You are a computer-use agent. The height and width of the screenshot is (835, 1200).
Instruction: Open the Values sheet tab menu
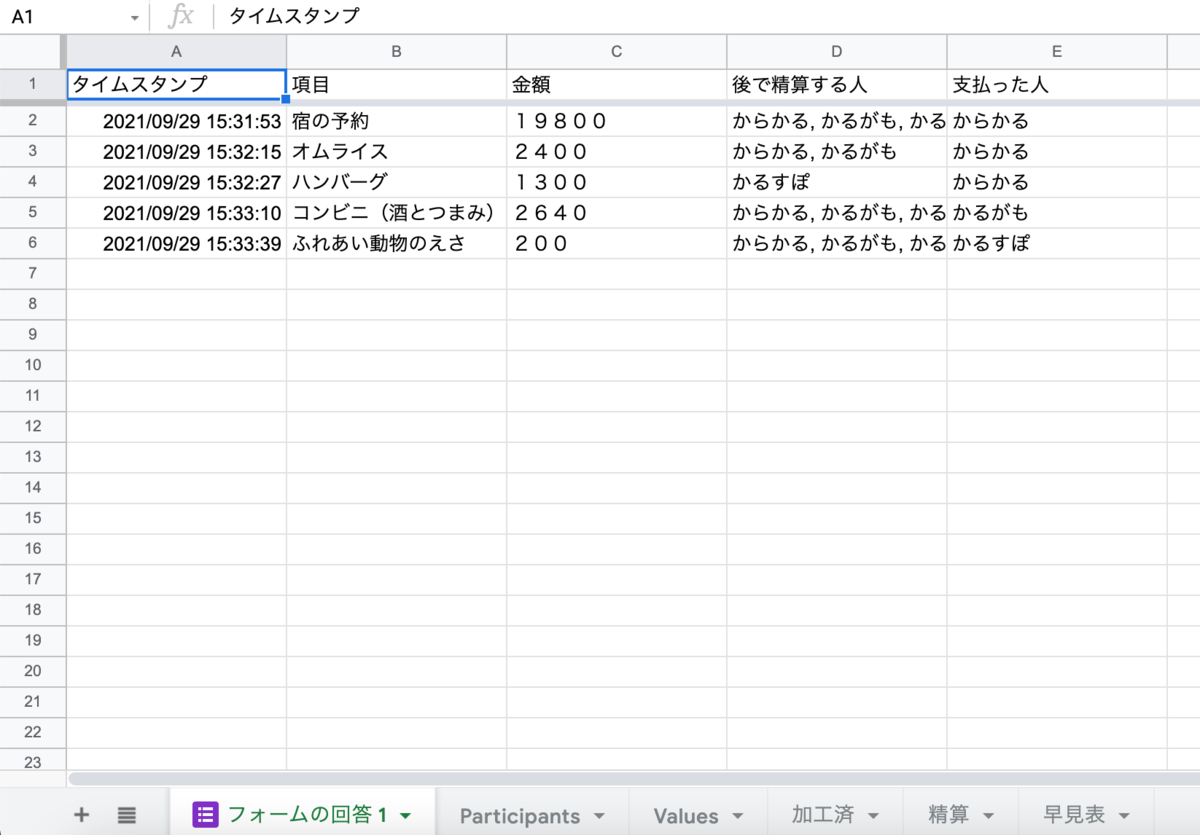(737, 816)
